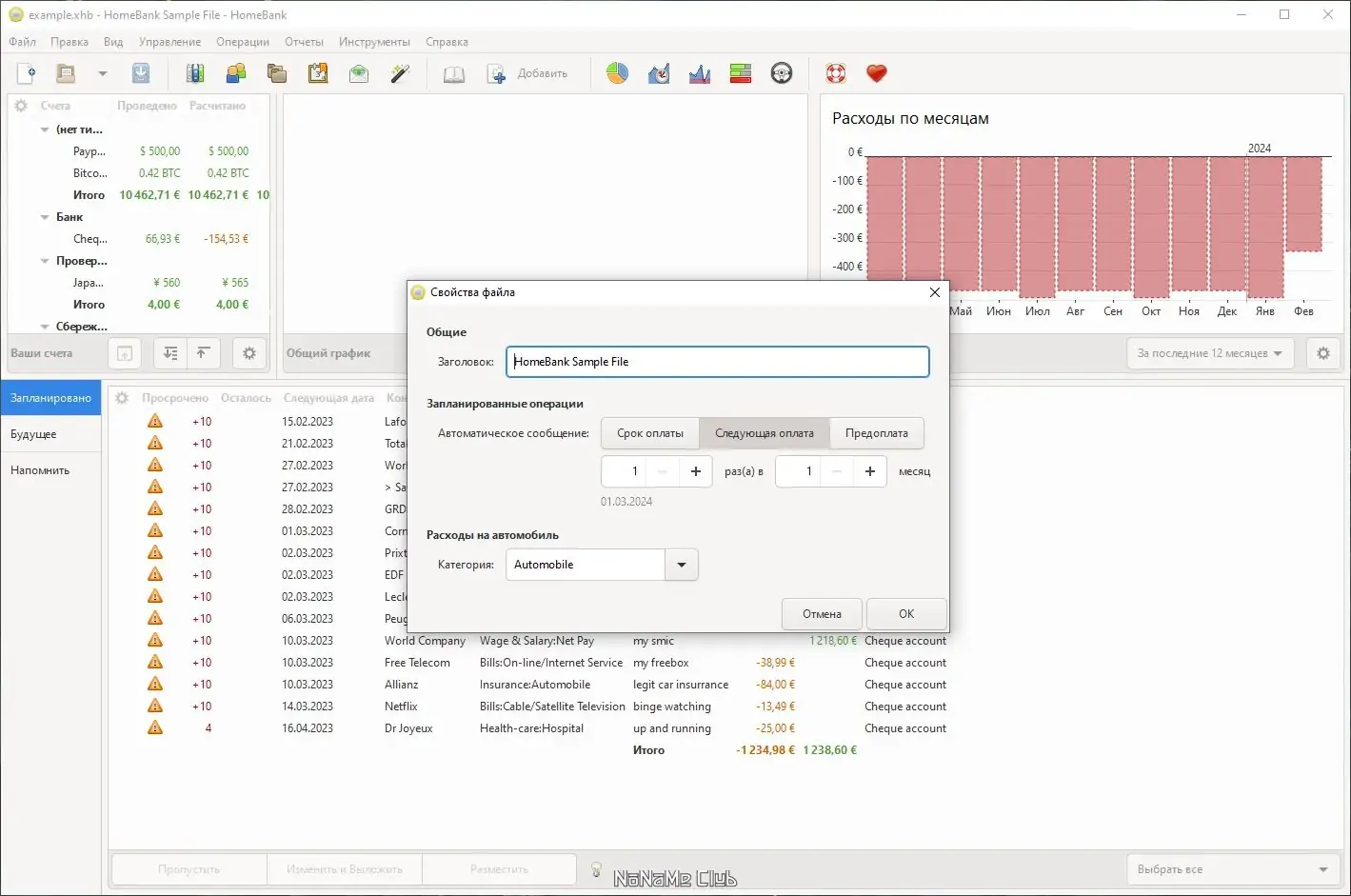This screenshot has width=1351, height=896.
Task: Decrease the месяц value
Action: click(x=837, y=471)
